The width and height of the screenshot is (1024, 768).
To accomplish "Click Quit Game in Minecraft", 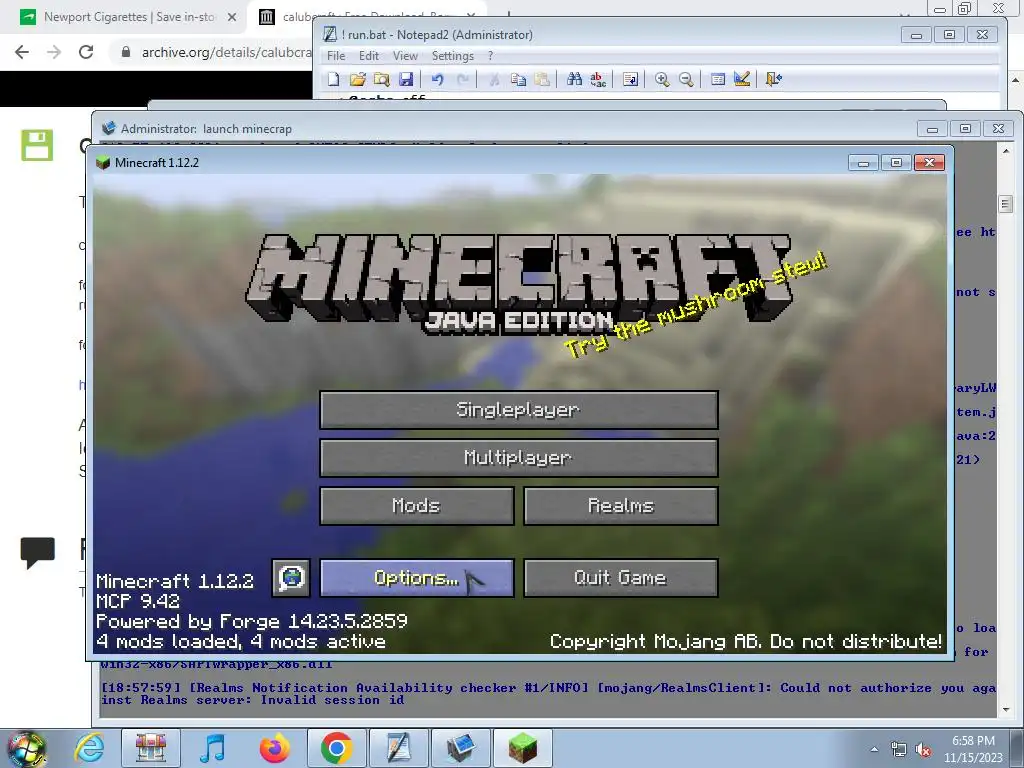I will (x=620, y=578).
